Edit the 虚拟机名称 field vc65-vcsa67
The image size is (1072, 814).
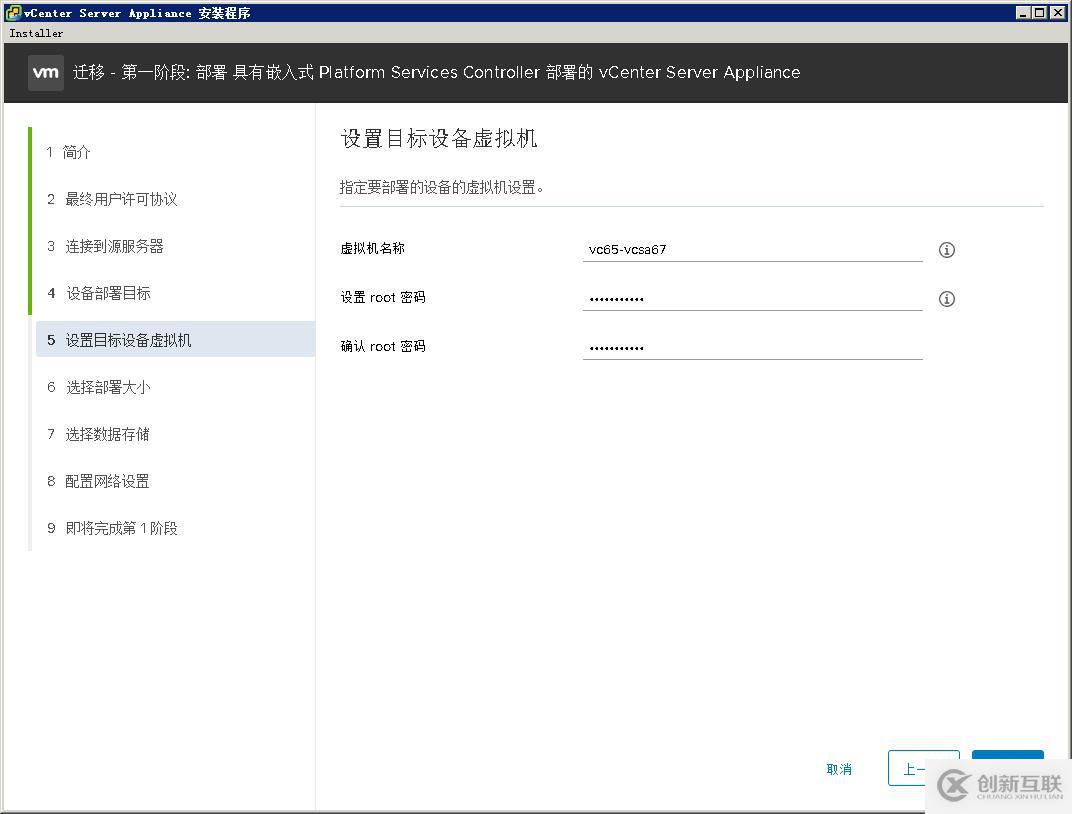752,249
